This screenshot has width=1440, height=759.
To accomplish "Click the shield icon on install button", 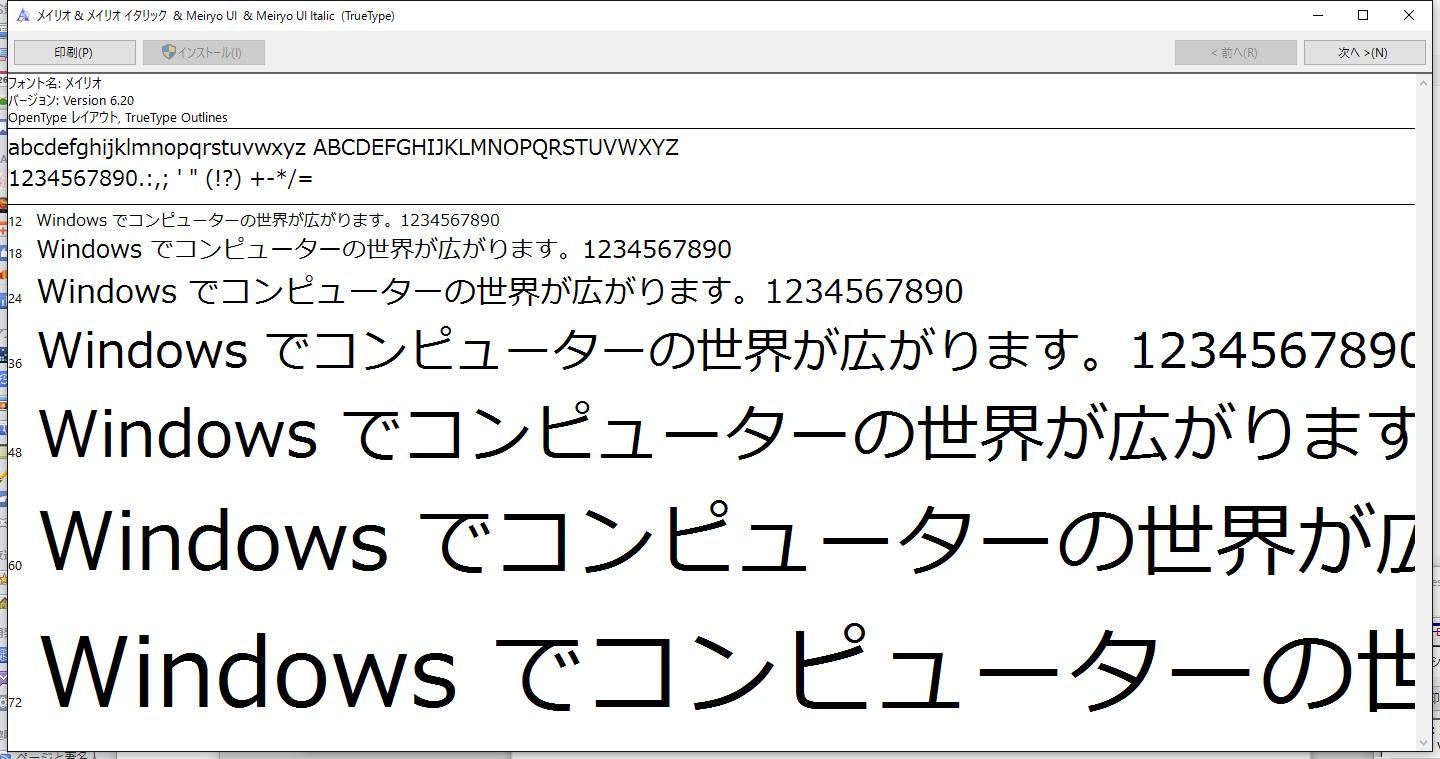I will coord(168,52).
